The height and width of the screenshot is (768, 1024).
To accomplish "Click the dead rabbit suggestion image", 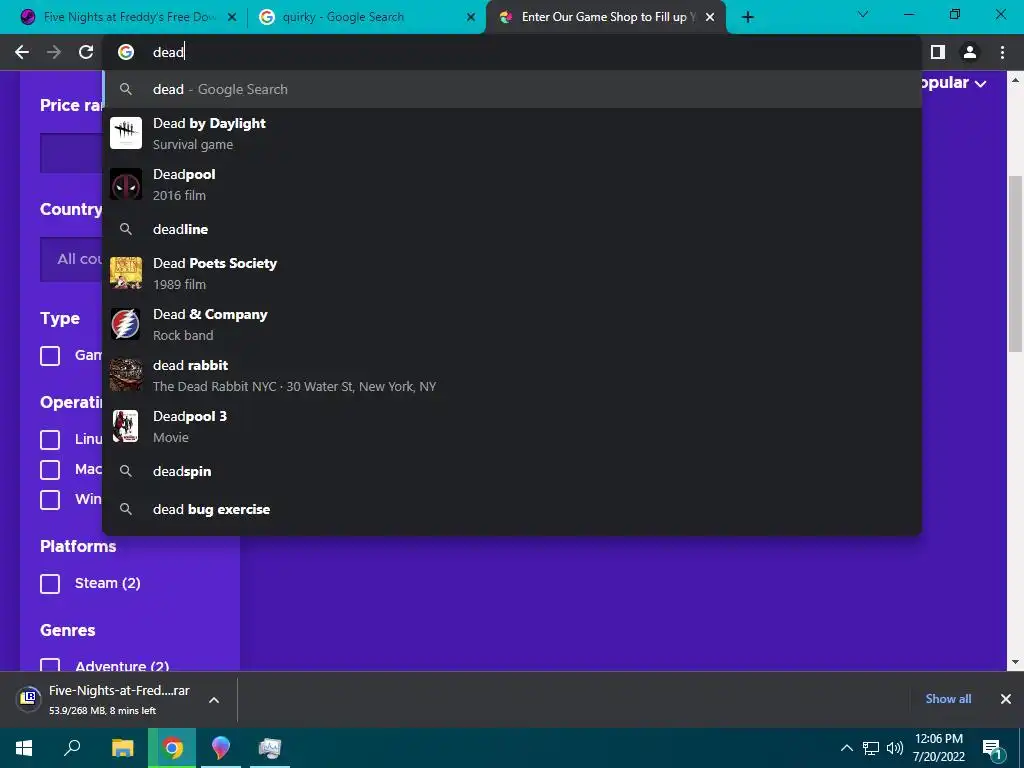I will (x=126, y=375).
